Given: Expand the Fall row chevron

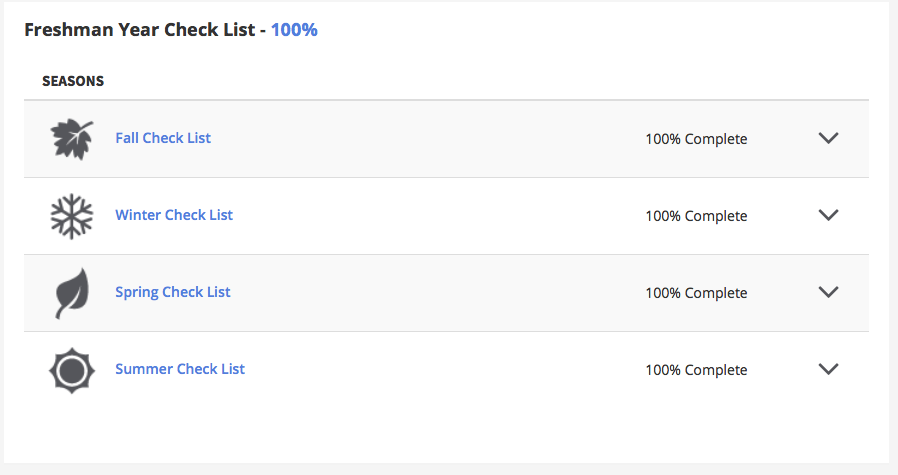Looking at the screenshot, I should (828, 138).
